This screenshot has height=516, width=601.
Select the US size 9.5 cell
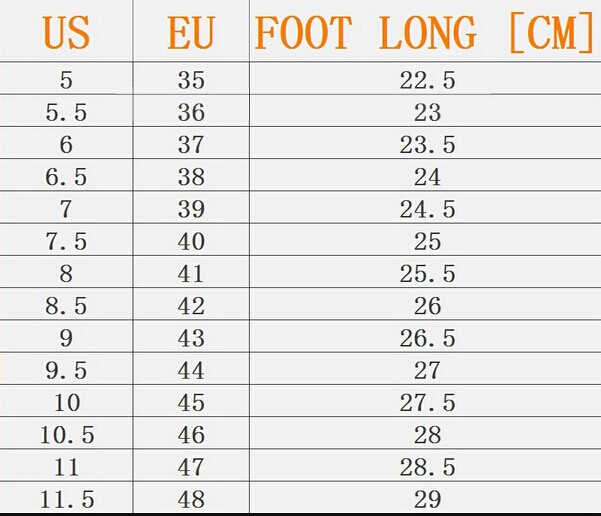pos(66,370)
